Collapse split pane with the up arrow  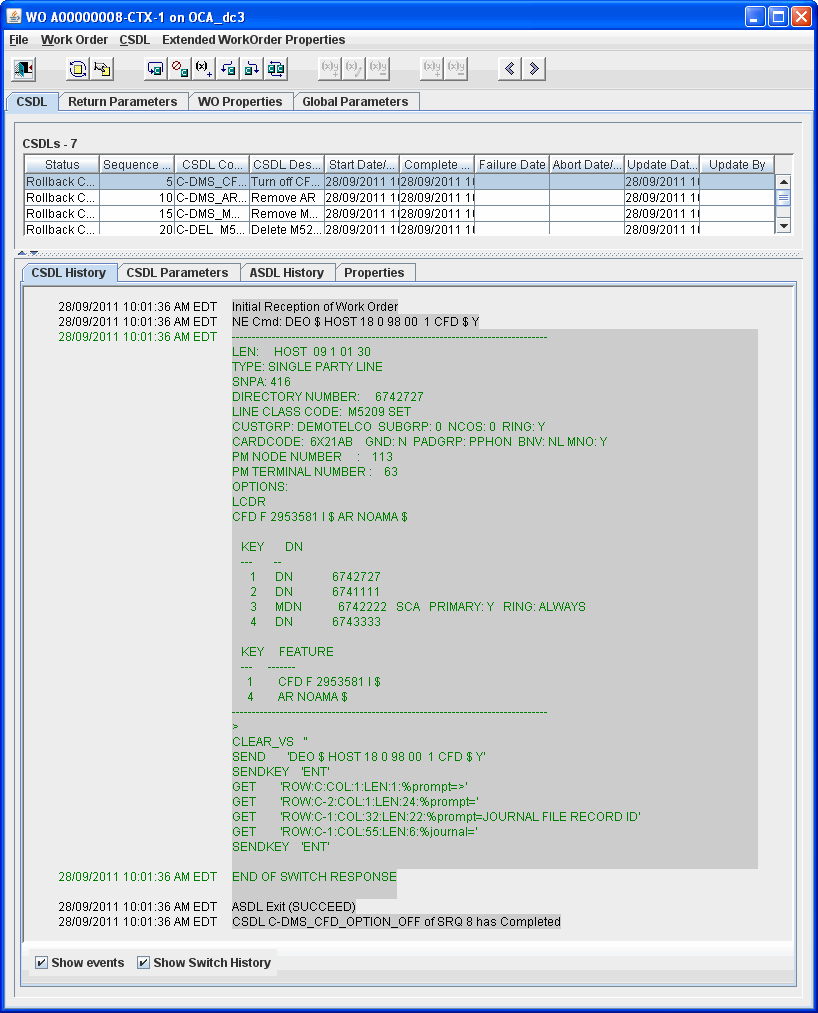pyautogui.click(x=21, y=253)
